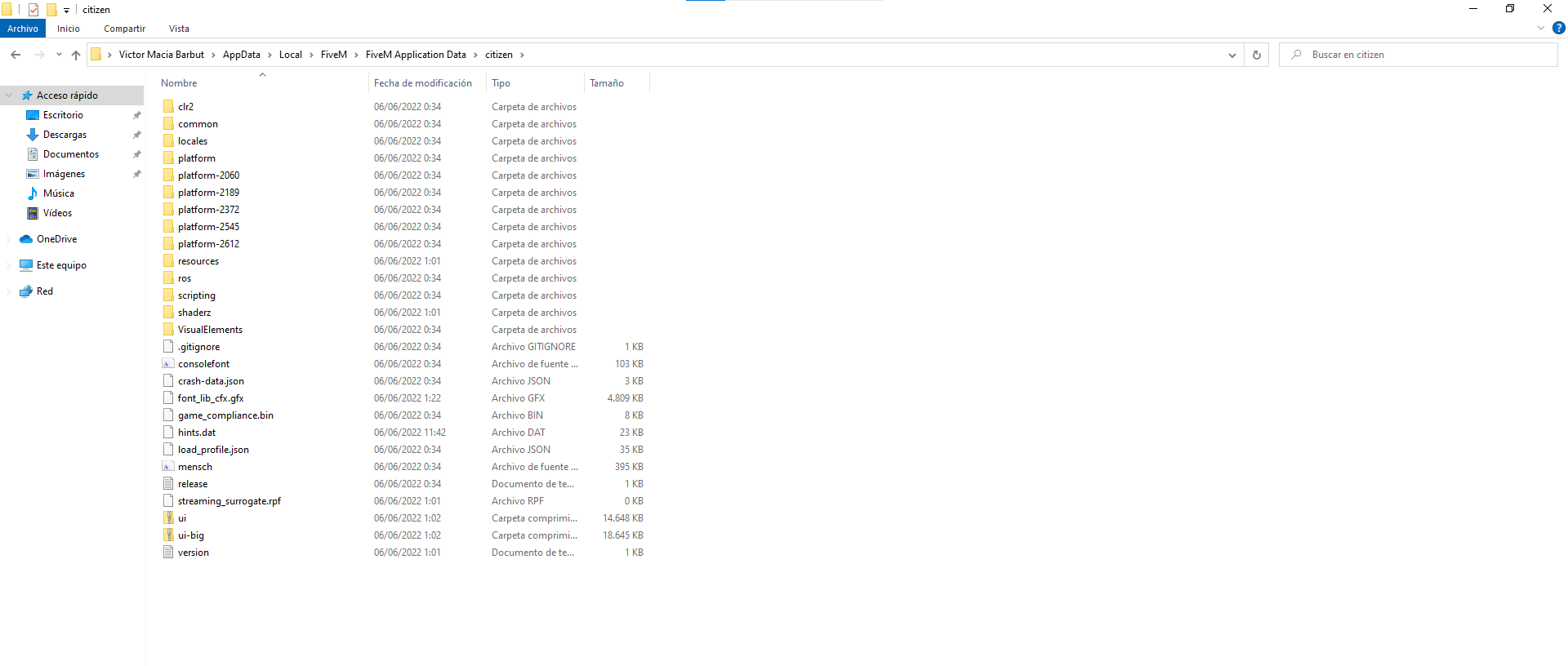Click the Forward navigation arrow
This screenshot has height=666, width=1568.
tap(39, 55)
